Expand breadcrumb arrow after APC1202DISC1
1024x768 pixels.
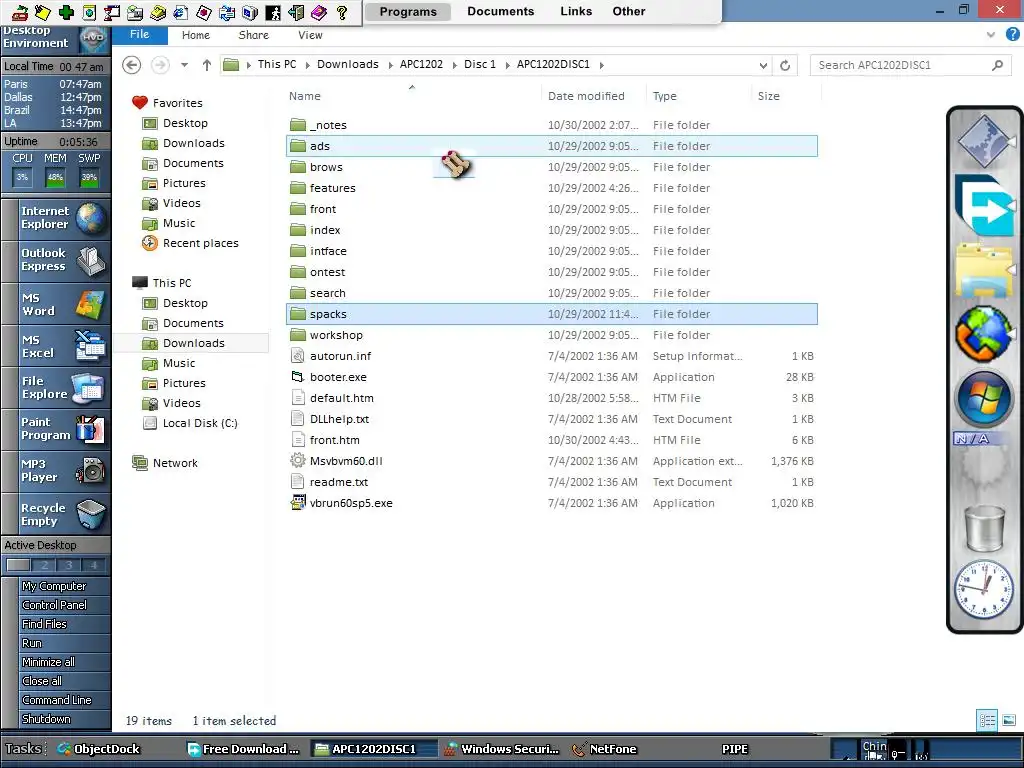(x=601, y=65)
